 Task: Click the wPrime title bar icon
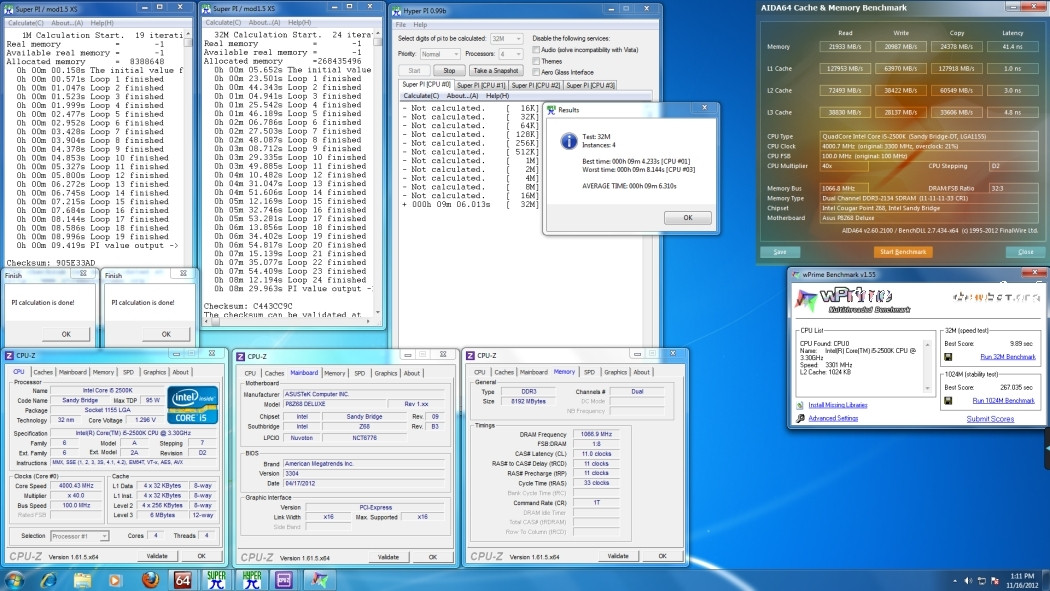[x=796, y=274]
